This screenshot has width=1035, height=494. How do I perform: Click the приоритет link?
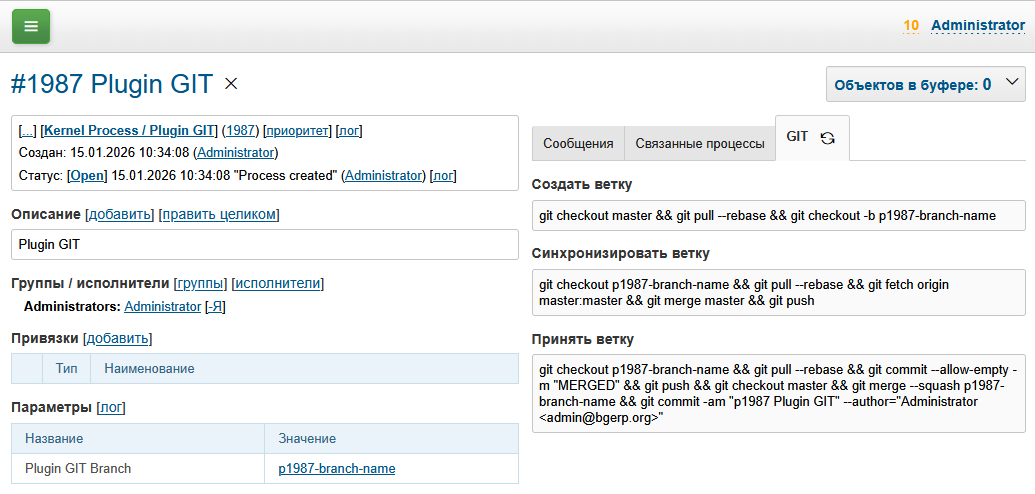[x=297, y=131]
